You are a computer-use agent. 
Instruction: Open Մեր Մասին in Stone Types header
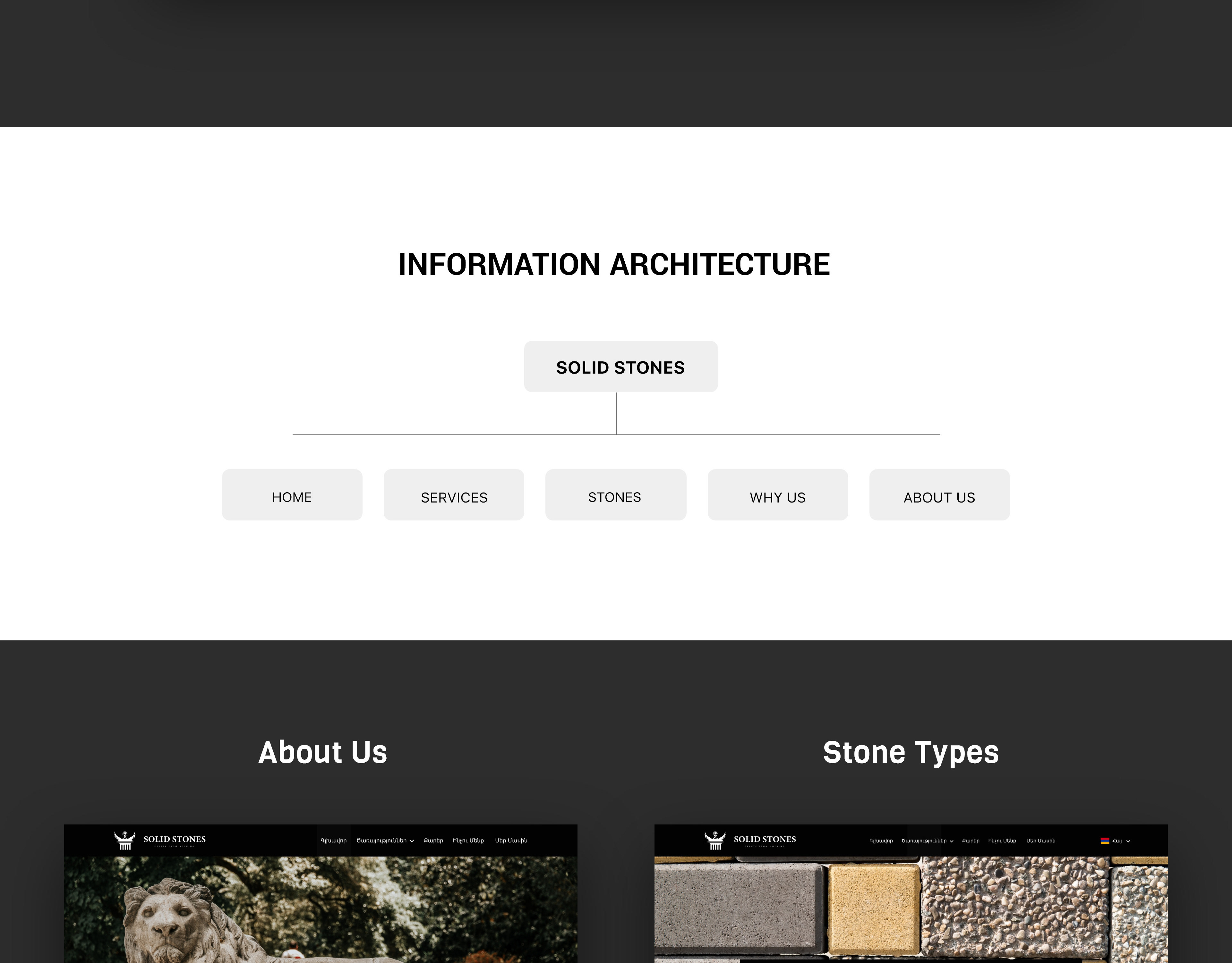1040,841
